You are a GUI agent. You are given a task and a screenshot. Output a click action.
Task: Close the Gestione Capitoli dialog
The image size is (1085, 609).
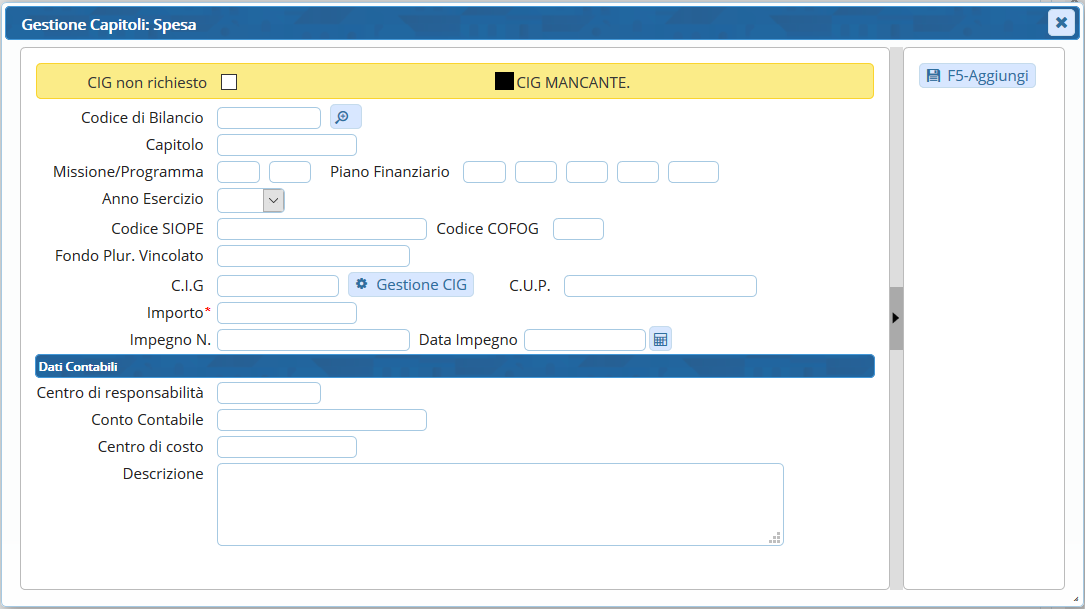pos(1061,23)
